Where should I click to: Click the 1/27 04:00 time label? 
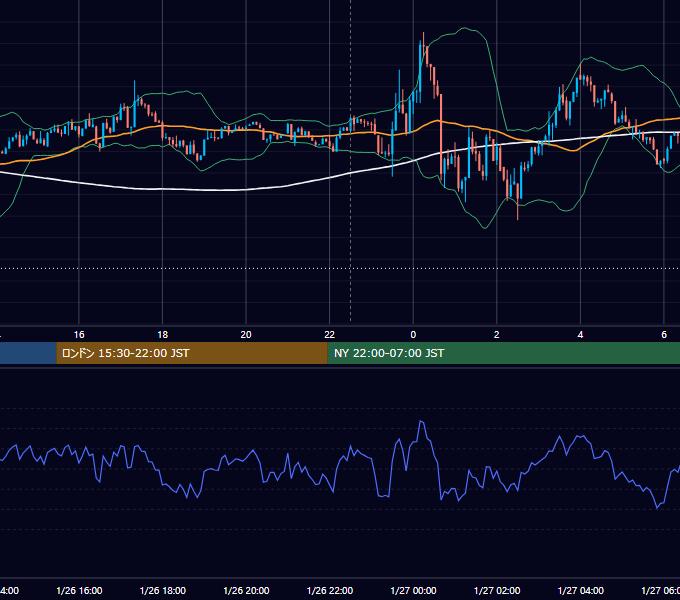[x=581, y=590]
